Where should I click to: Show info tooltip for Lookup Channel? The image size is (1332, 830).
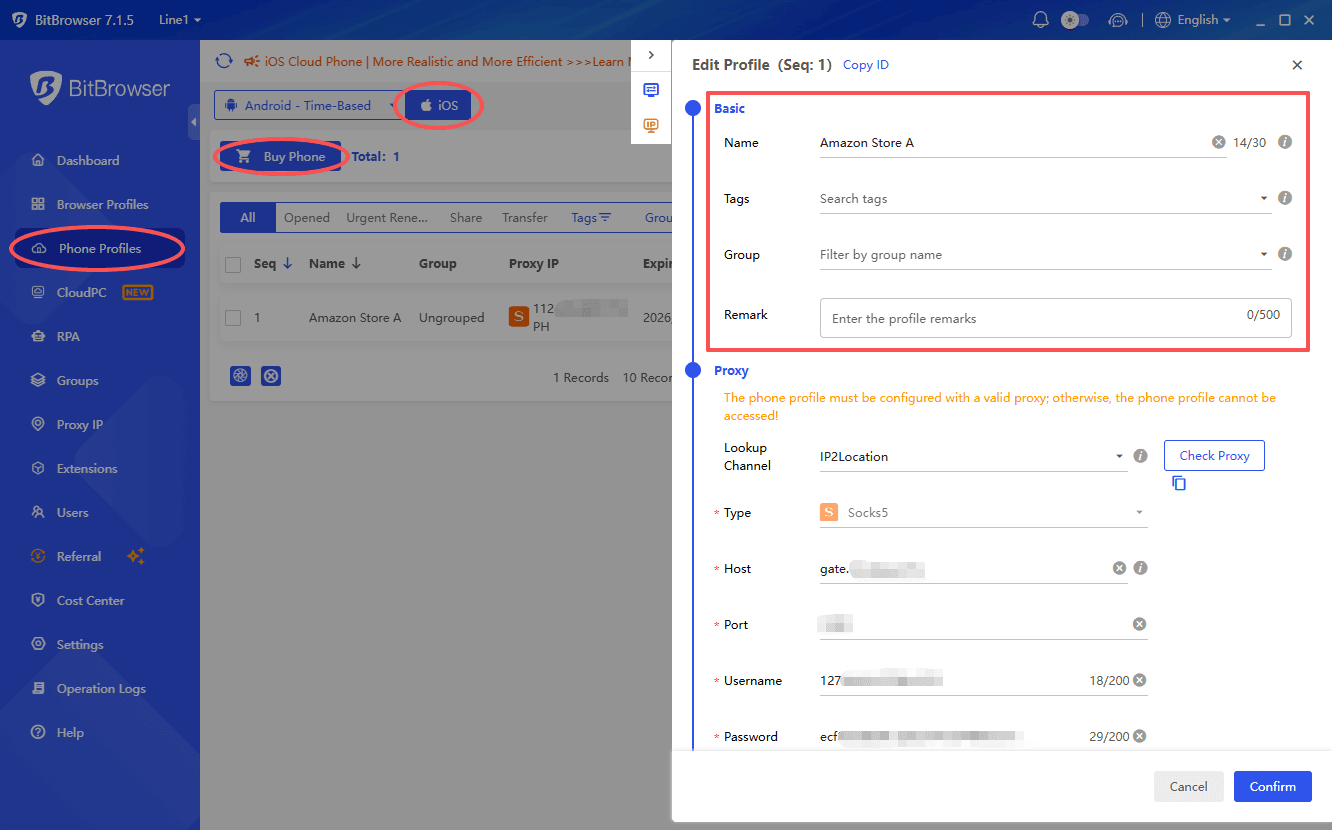pyautogui.click(x=1141, y=456)
